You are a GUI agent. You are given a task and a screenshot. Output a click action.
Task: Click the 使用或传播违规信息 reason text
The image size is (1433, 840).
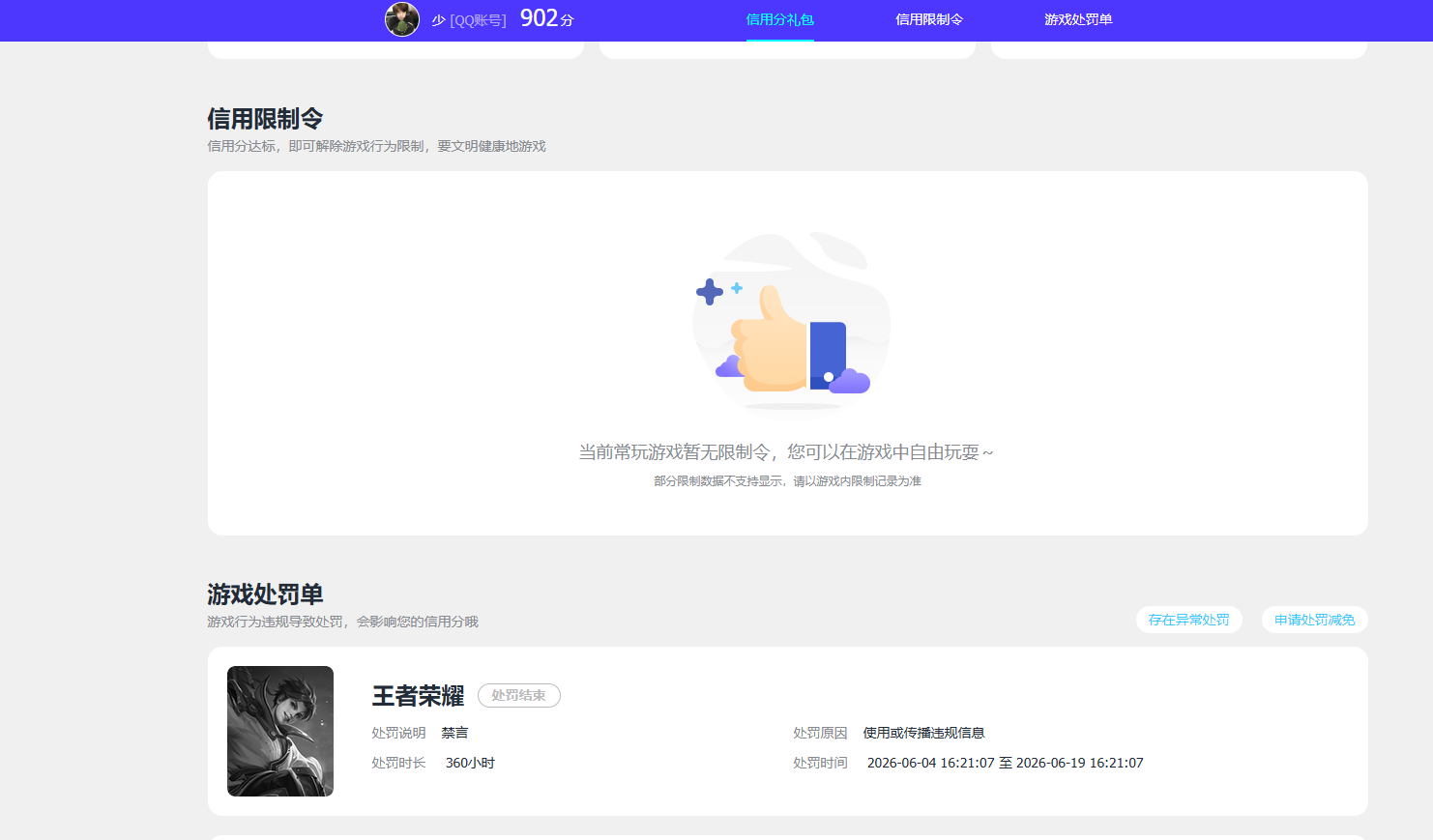[x=923, y=733]
